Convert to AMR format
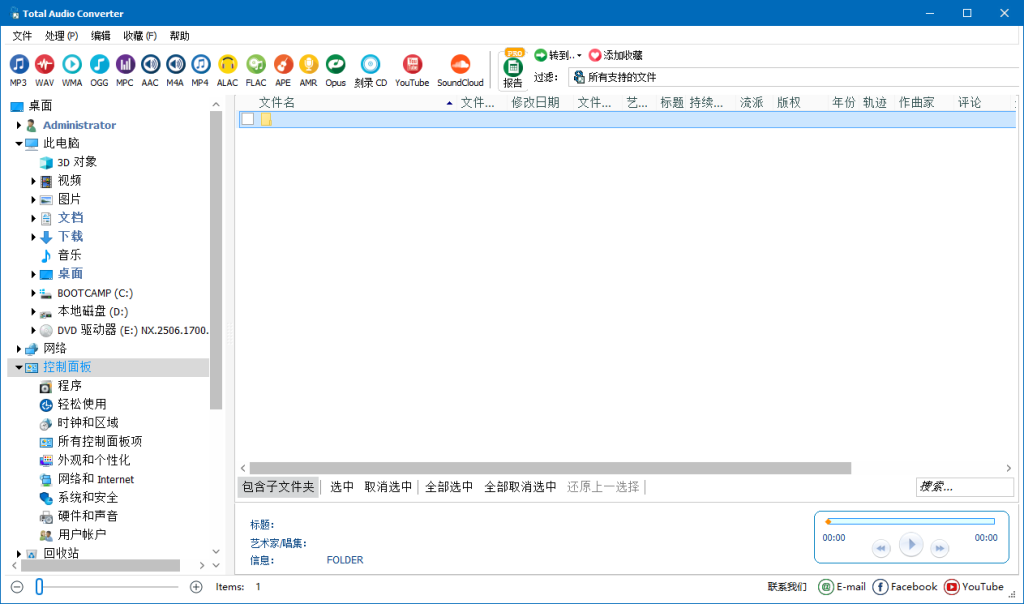 point(308,70)
